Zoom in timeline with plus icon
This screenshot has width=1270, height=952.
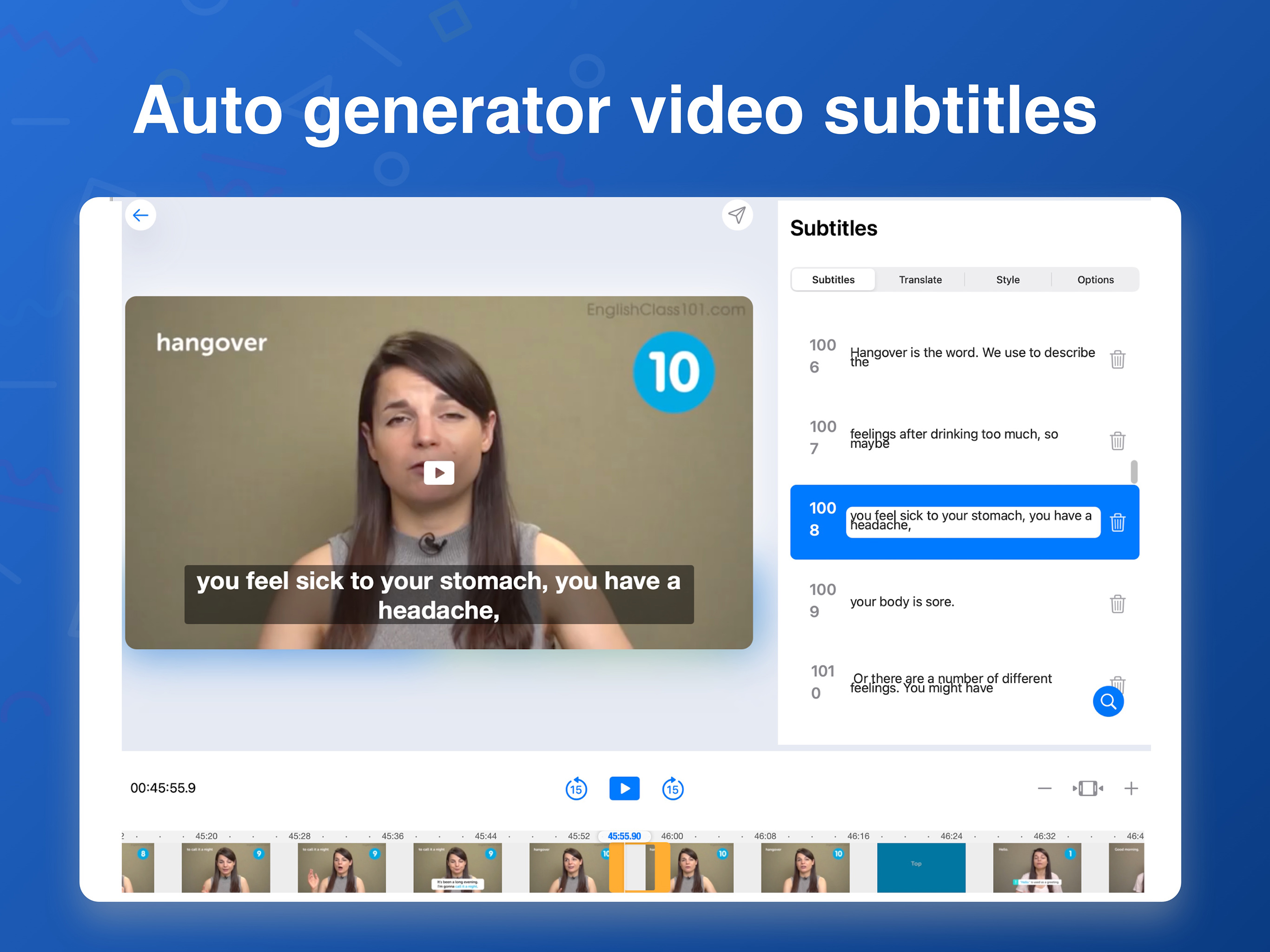click(1131, 788)
